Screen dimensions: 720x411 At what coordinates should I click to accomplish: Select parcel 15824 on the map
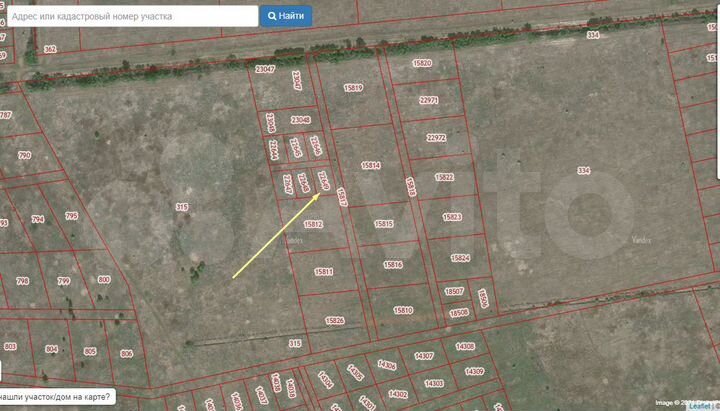pyautogui.click(x=460, y=258)
